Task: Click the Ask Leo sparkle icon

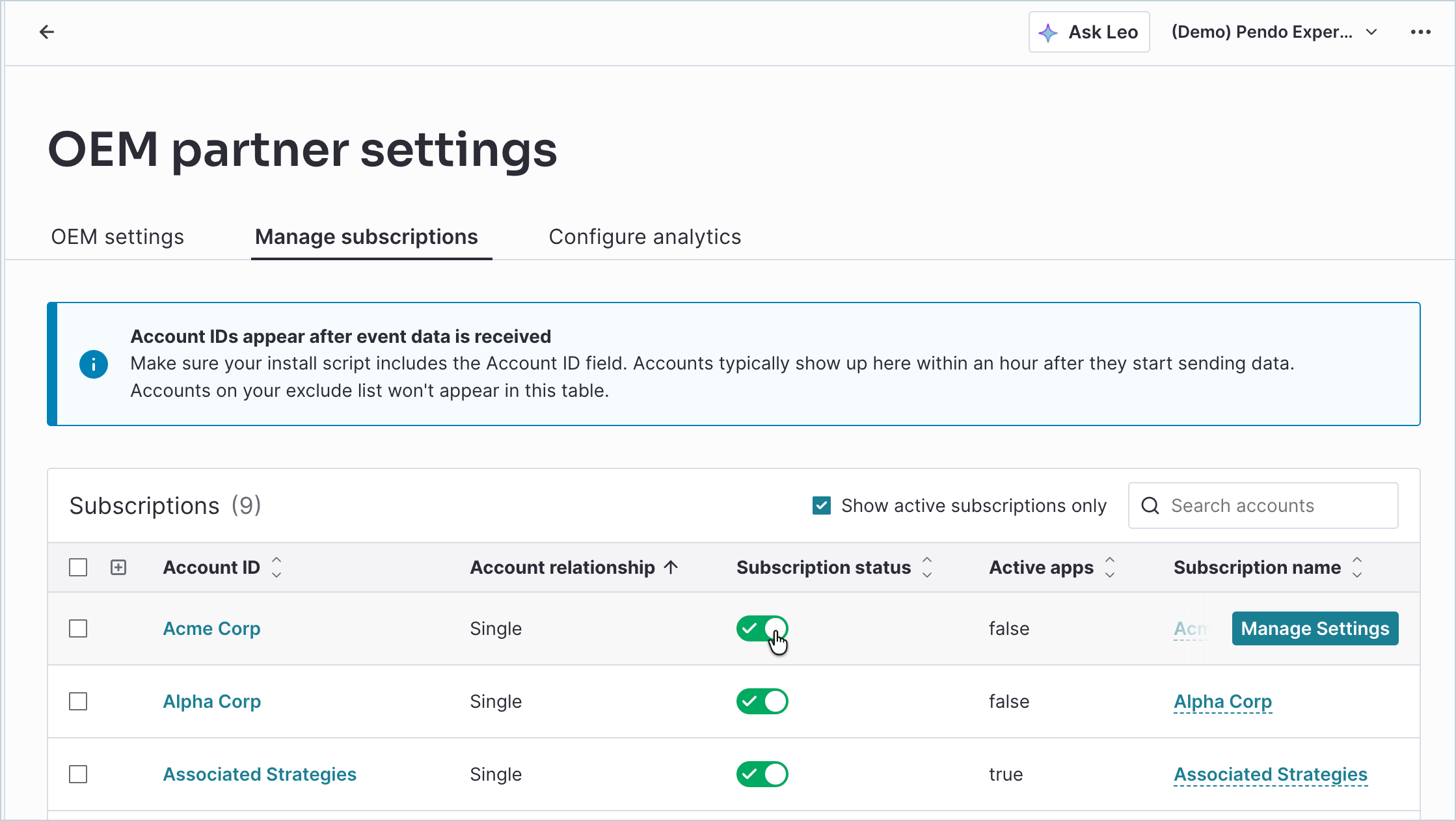Action: click(x=1048, y=33)
